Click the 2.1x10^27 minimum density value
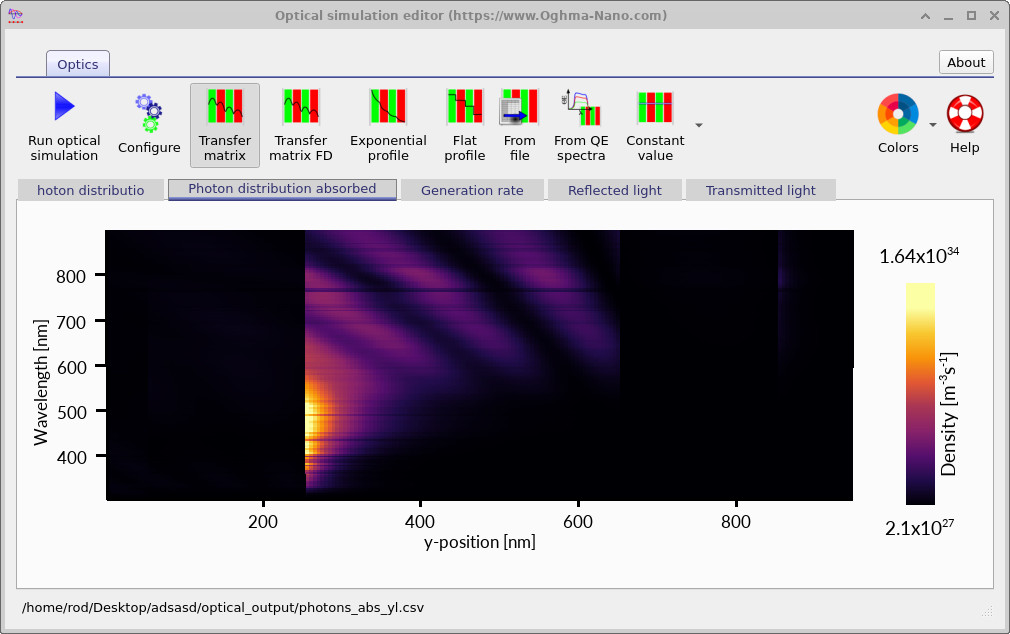Viewport: 1010px width, 634px height. 919,528
